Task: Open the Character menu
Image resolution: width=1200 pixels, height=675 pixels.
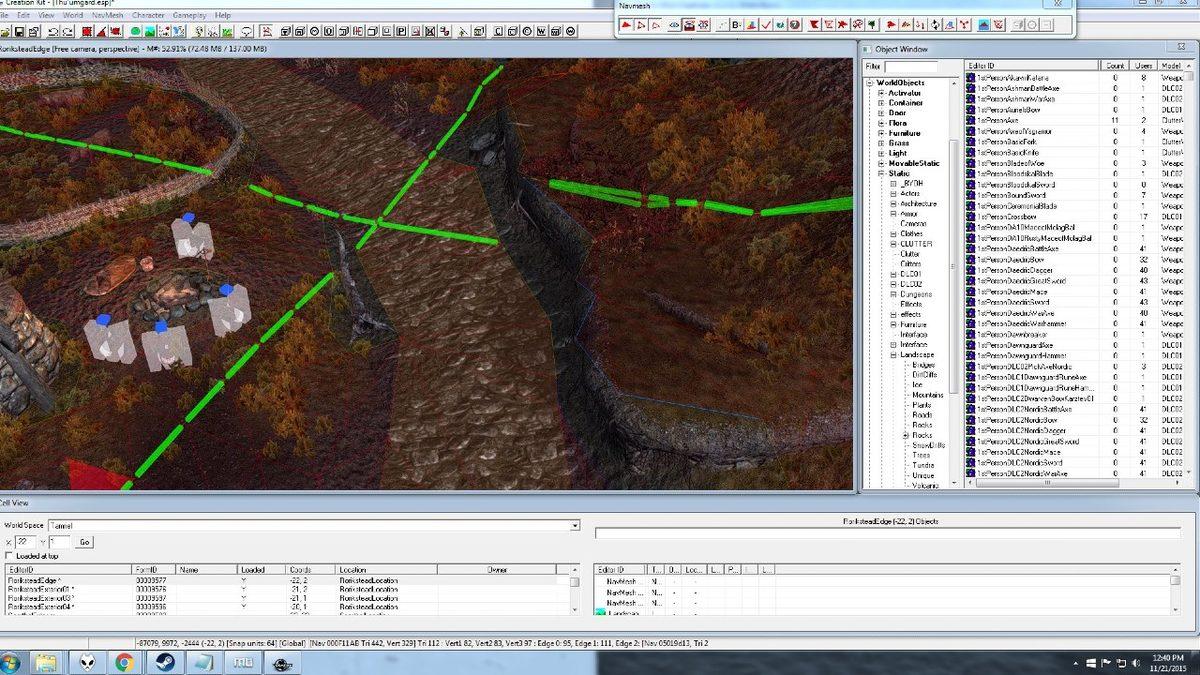Action: click(x=148, y=15)
